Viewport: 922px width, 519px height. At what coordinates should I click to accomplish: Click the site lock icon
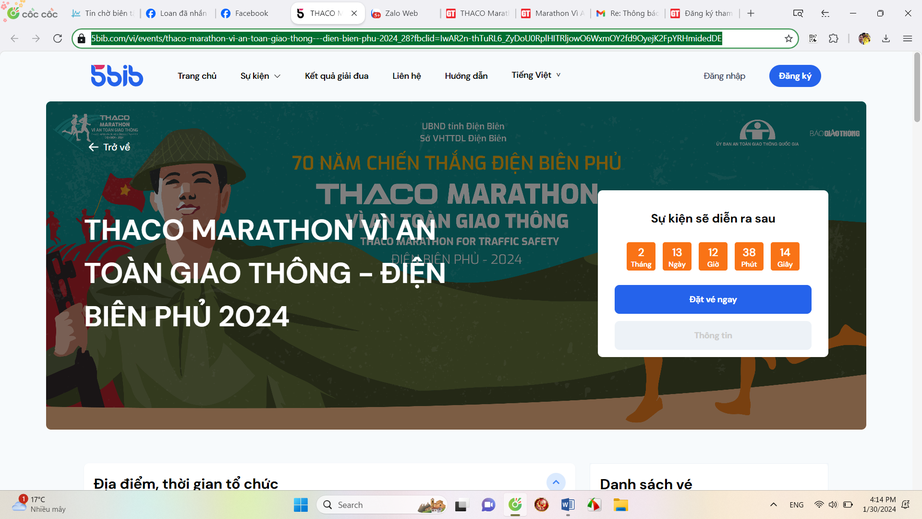coord(81,38)
